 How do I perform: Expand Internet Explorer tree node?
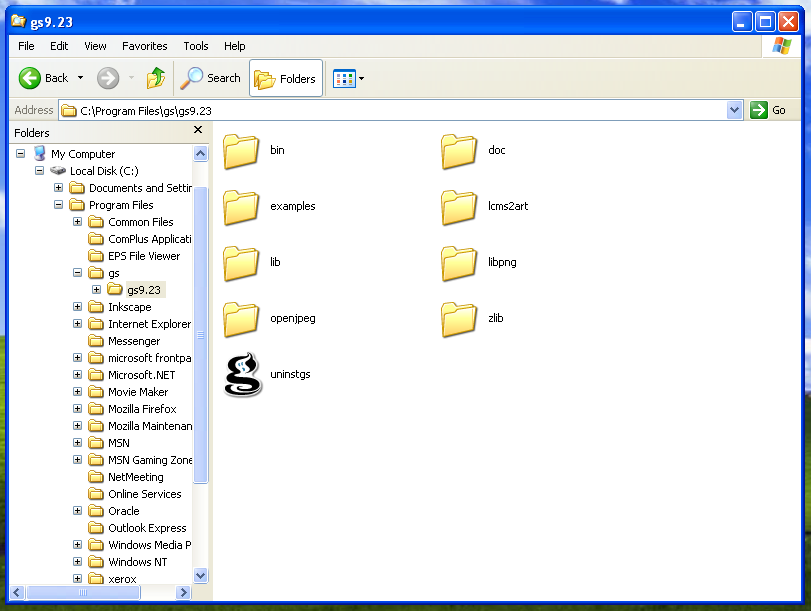(x=78, y=324)
